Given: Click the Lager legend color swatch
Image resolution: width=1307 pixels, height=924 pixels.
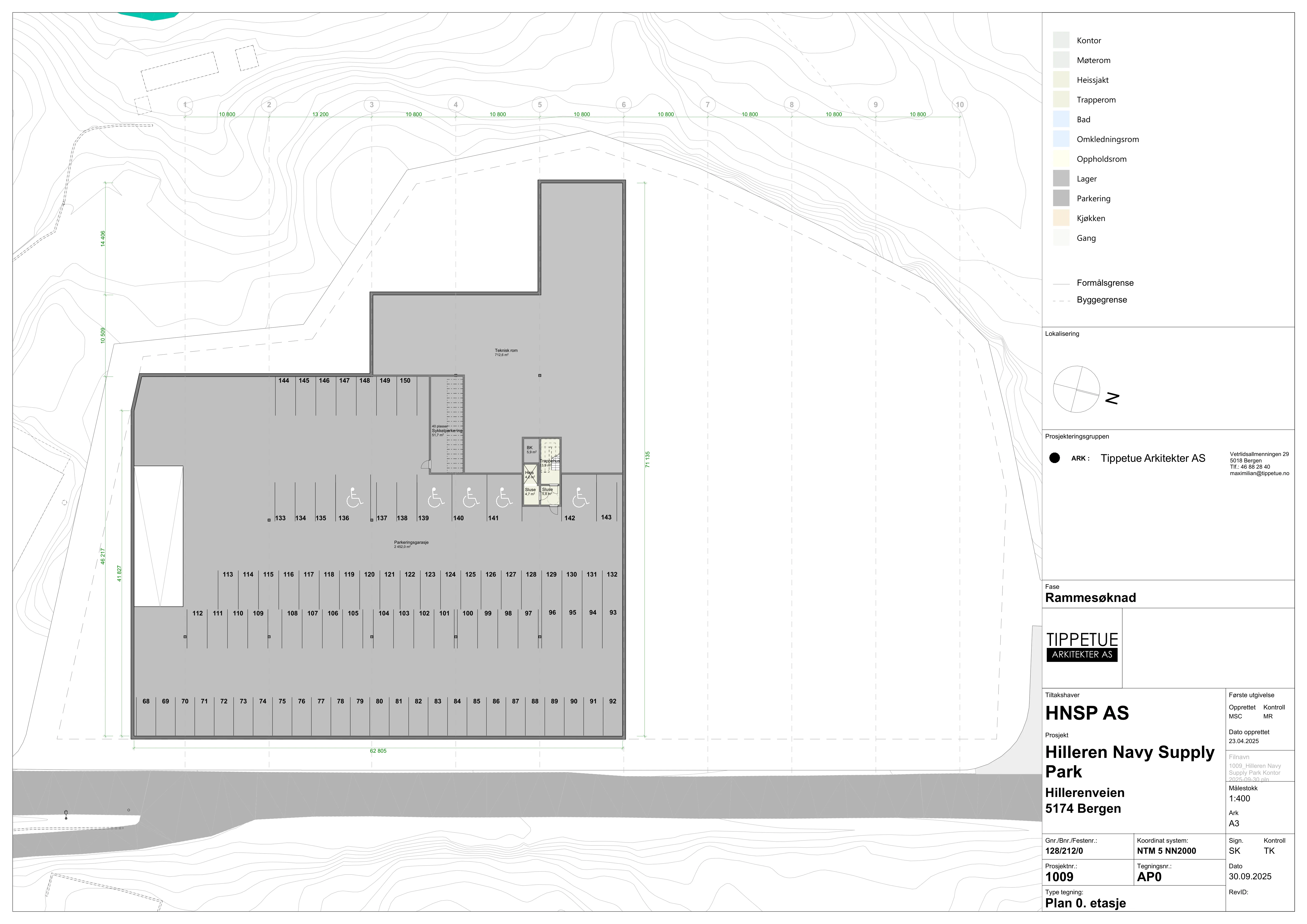Looking at the screenshot, I should (x=1061, y=178).
